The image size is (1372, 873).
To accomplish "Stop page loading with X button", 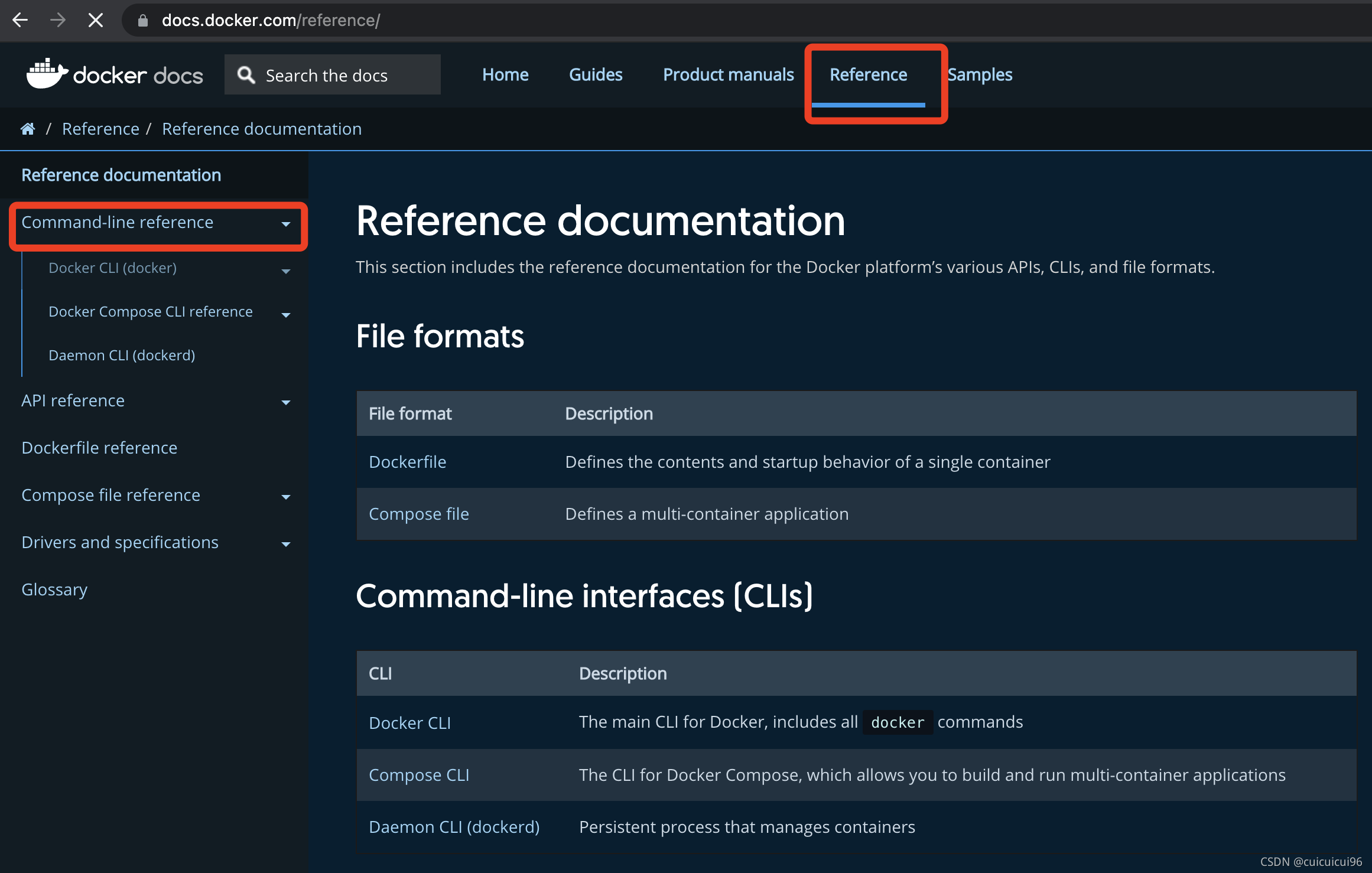I will coord(95,20).
